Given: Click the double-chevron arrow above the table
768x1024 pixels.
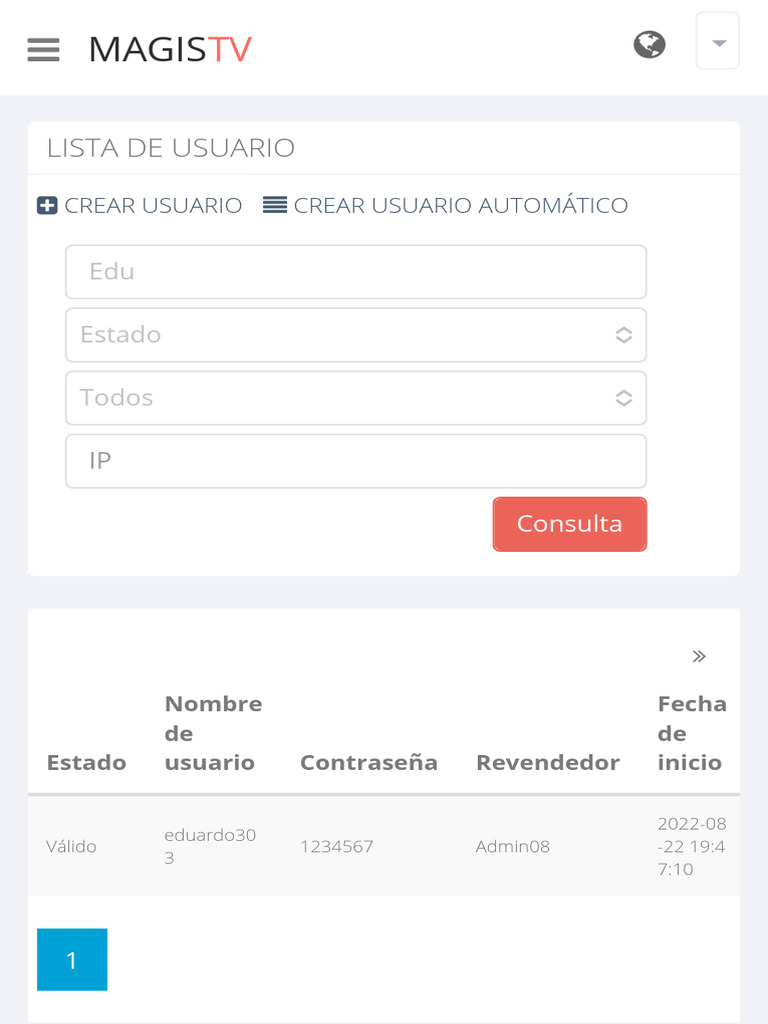Looking at the screenshot, I should [x=699, y=657].
